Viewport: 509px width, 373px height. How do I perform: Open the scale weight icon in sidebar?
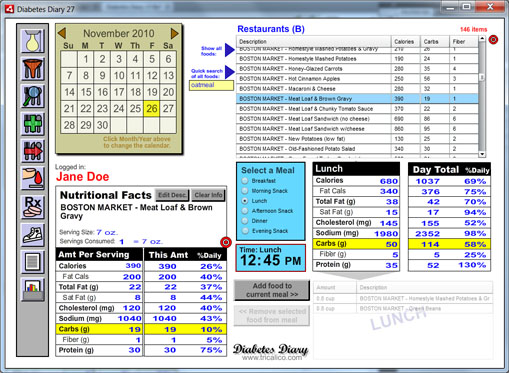click(x=33, y=41)
